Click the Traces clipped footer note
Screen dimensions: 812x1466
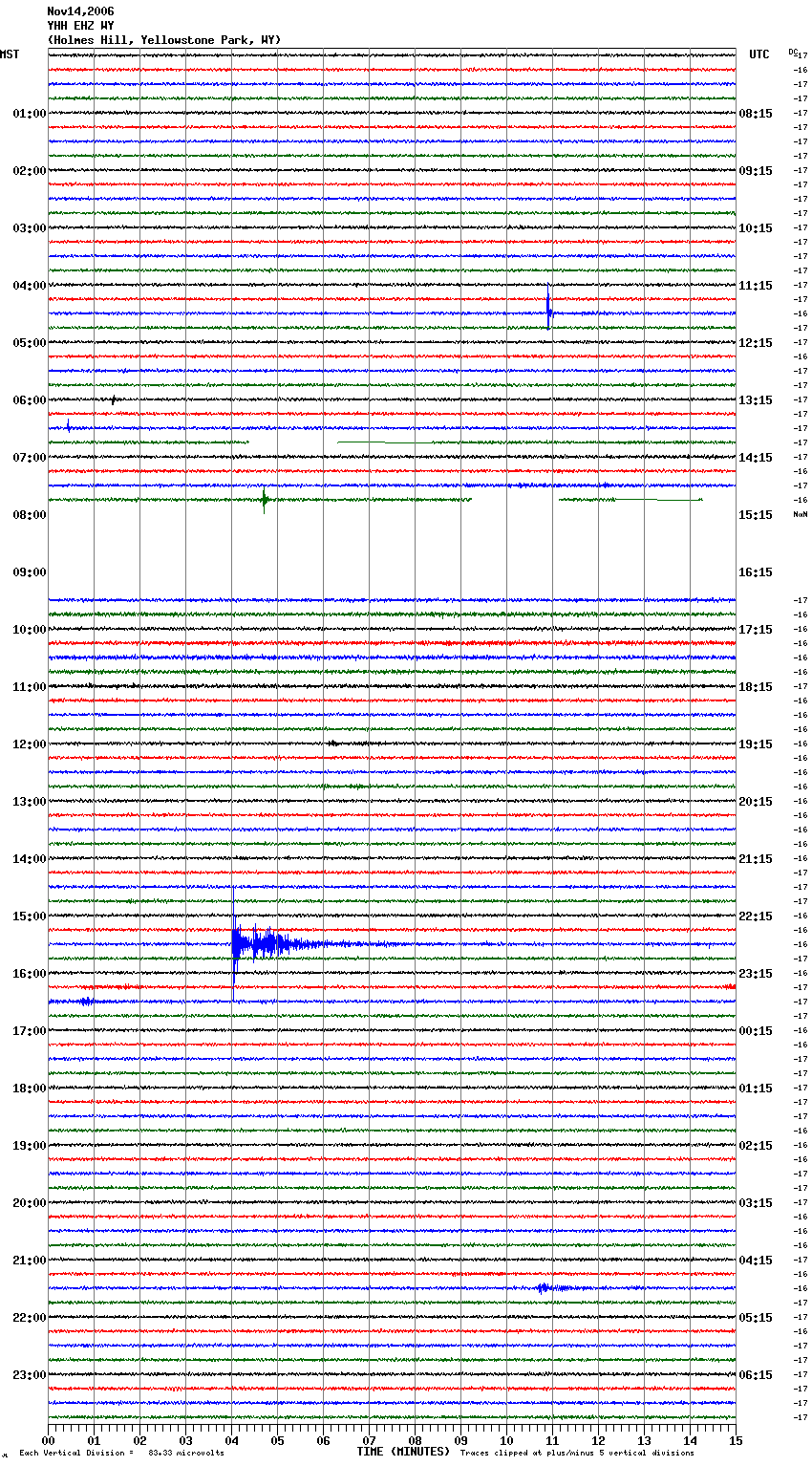[x=577, y=1453]
